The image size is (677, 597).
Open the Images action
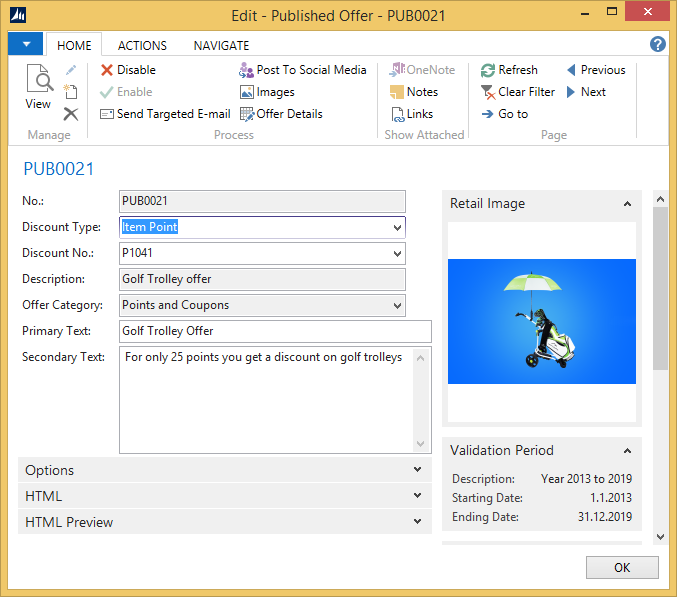267,92
